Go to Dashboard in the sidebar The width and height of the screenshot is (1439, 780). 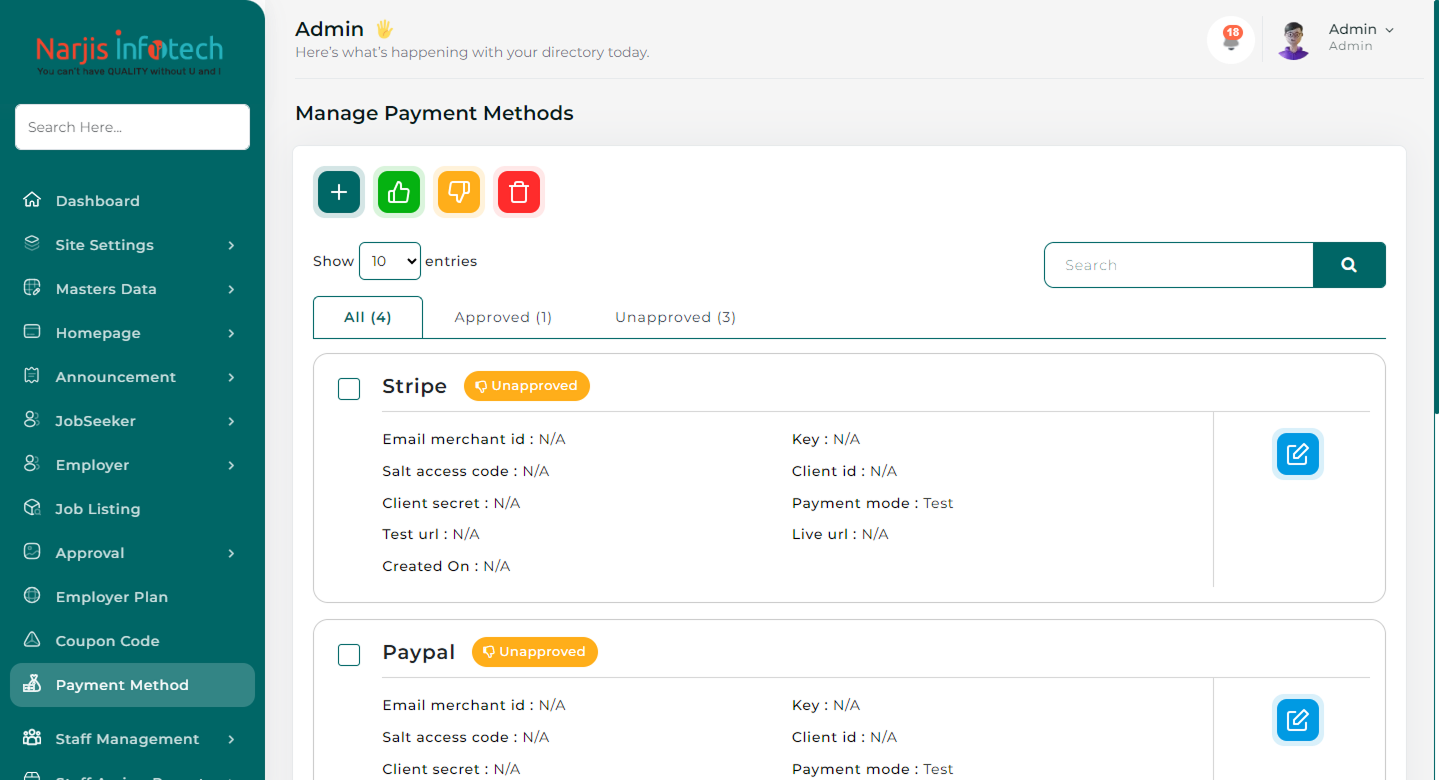(x=97, y=201)
